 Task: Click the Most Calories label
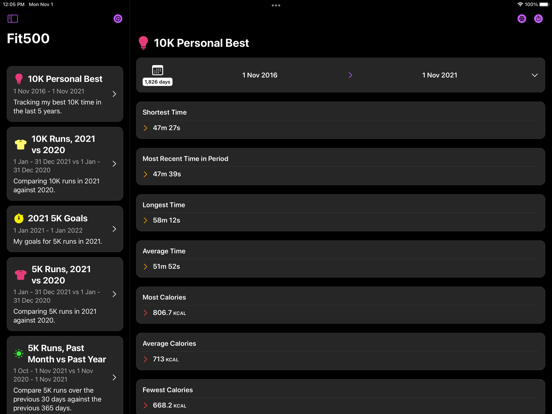[x=164, y=297]
